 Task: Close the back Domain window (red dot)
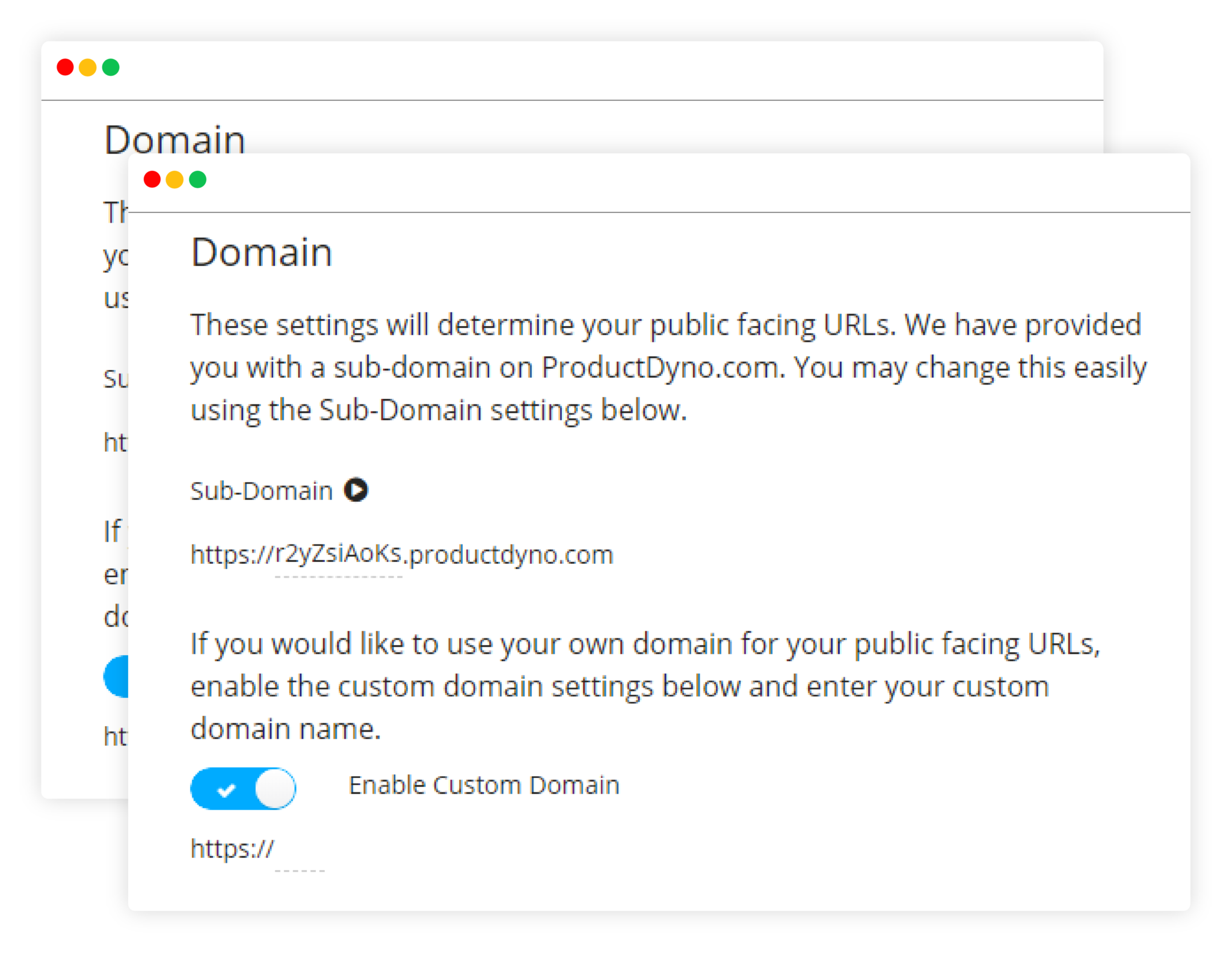coord(65,67)
